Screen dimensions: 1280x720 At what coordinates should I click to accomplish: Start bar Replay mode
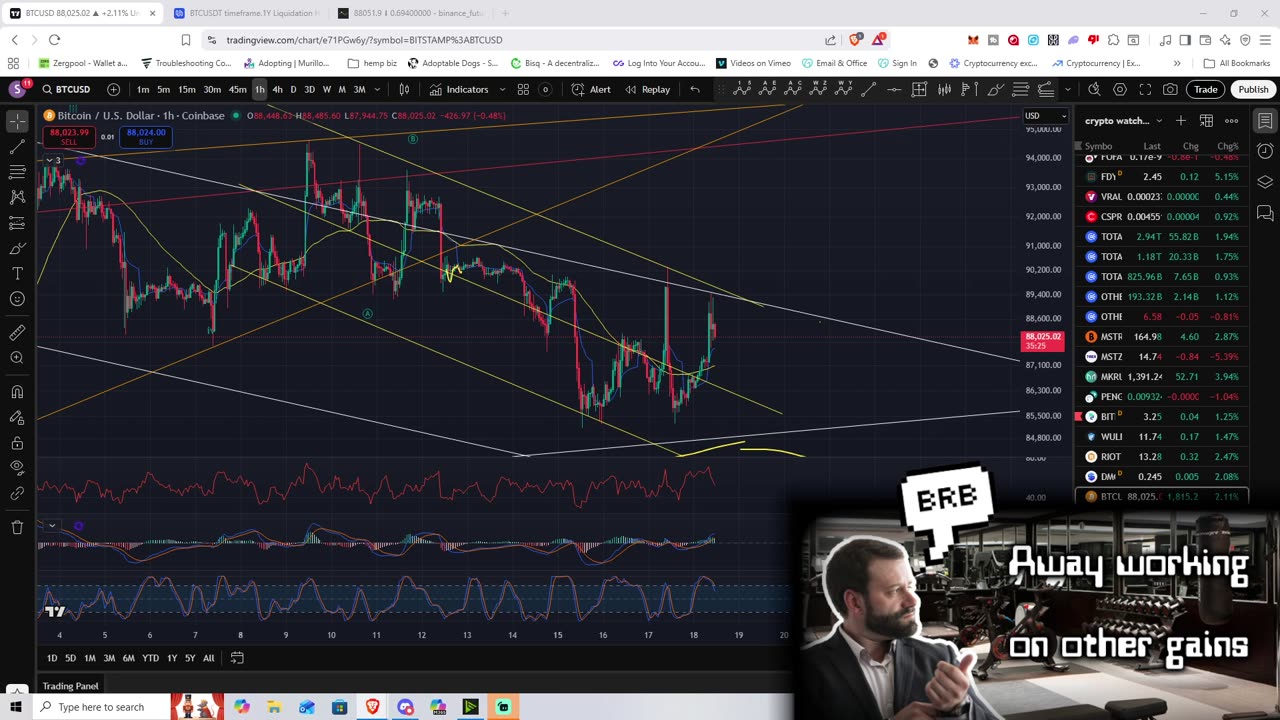647,90
